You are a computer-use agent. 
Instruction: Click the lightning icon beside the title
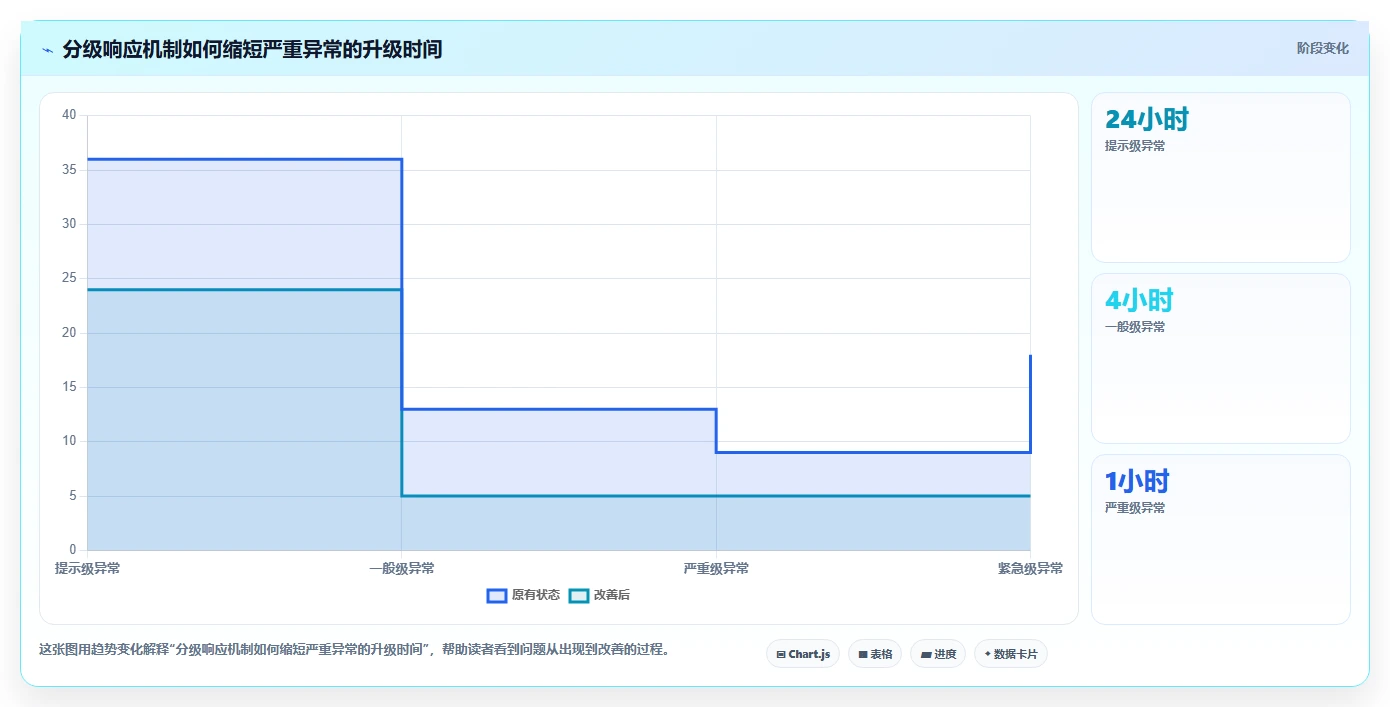pyautogui.click(x=47, y=50)
